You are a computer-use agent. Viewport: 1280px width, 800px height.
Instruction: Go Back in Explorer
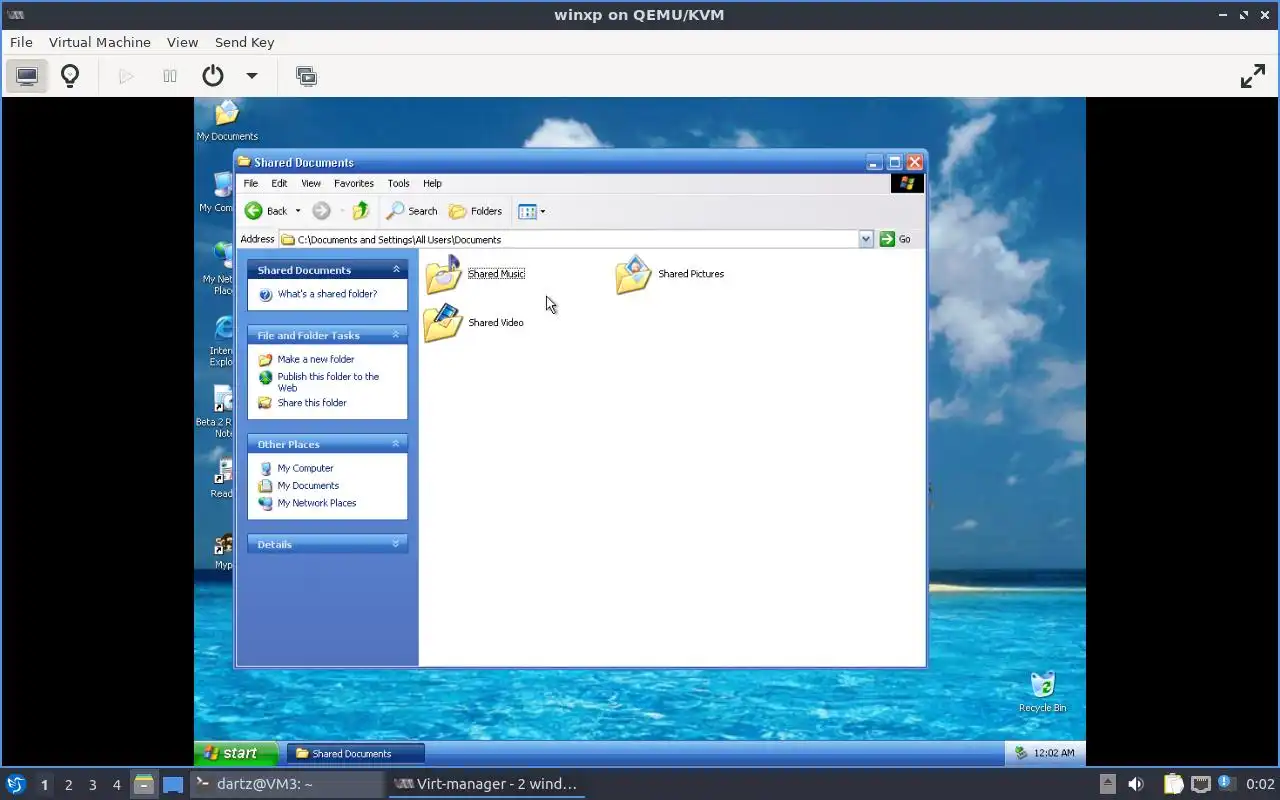(x=266, y=211)
